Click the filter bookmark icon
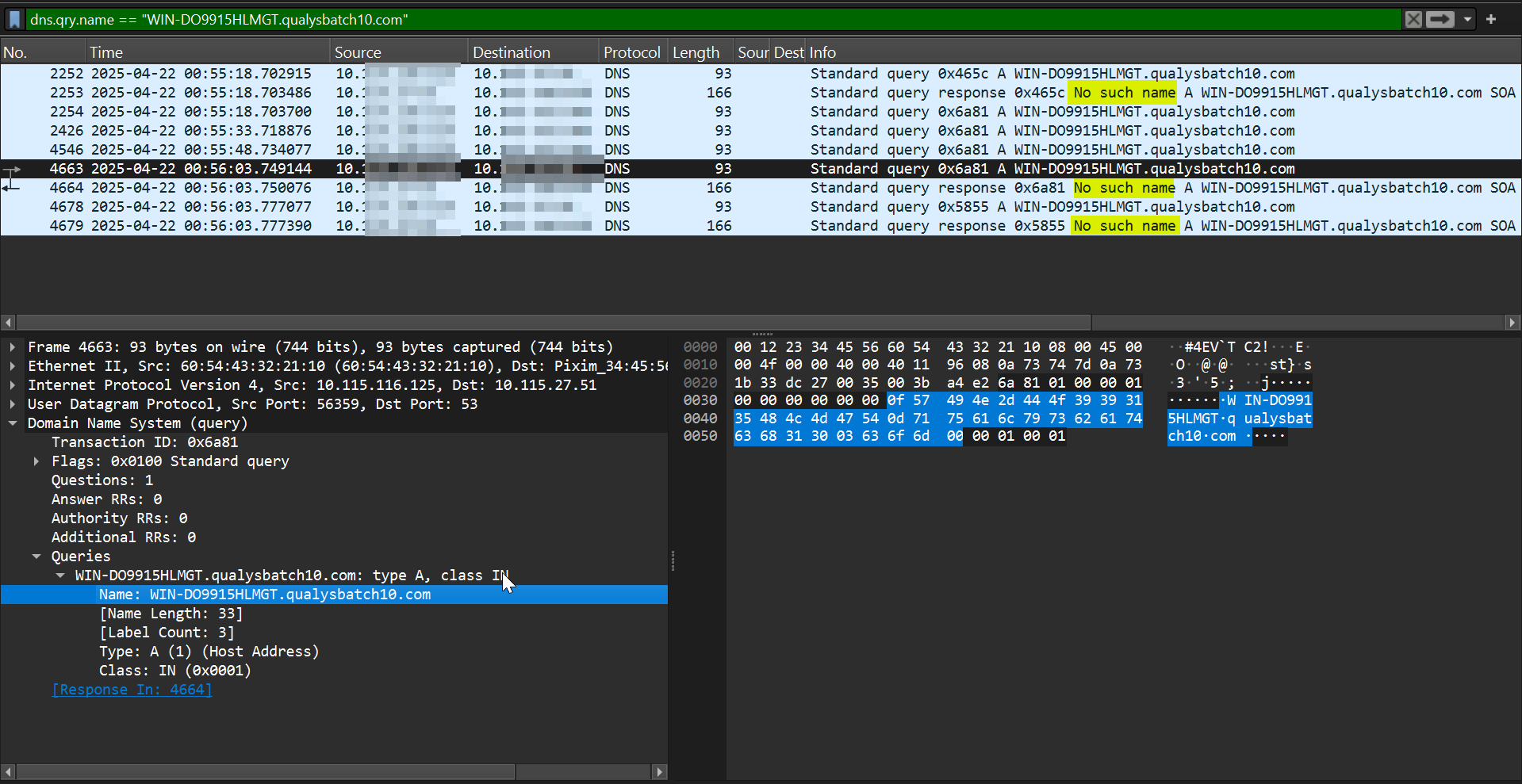Viewport: 1522px width, 784px height. pos(14,19)
